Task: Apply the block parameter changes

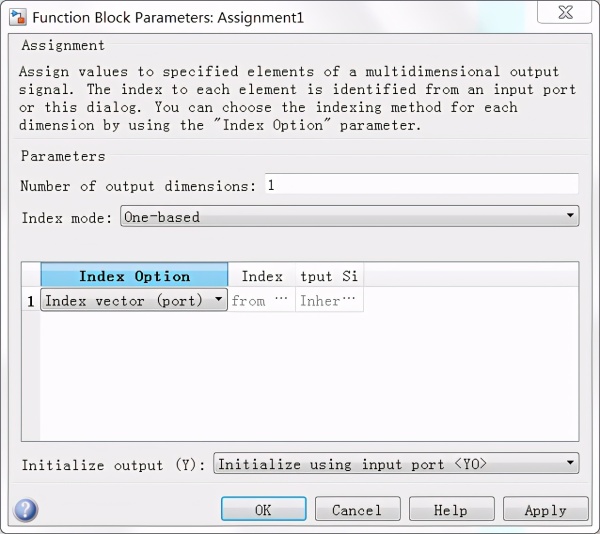Action: tap(546, 509)
